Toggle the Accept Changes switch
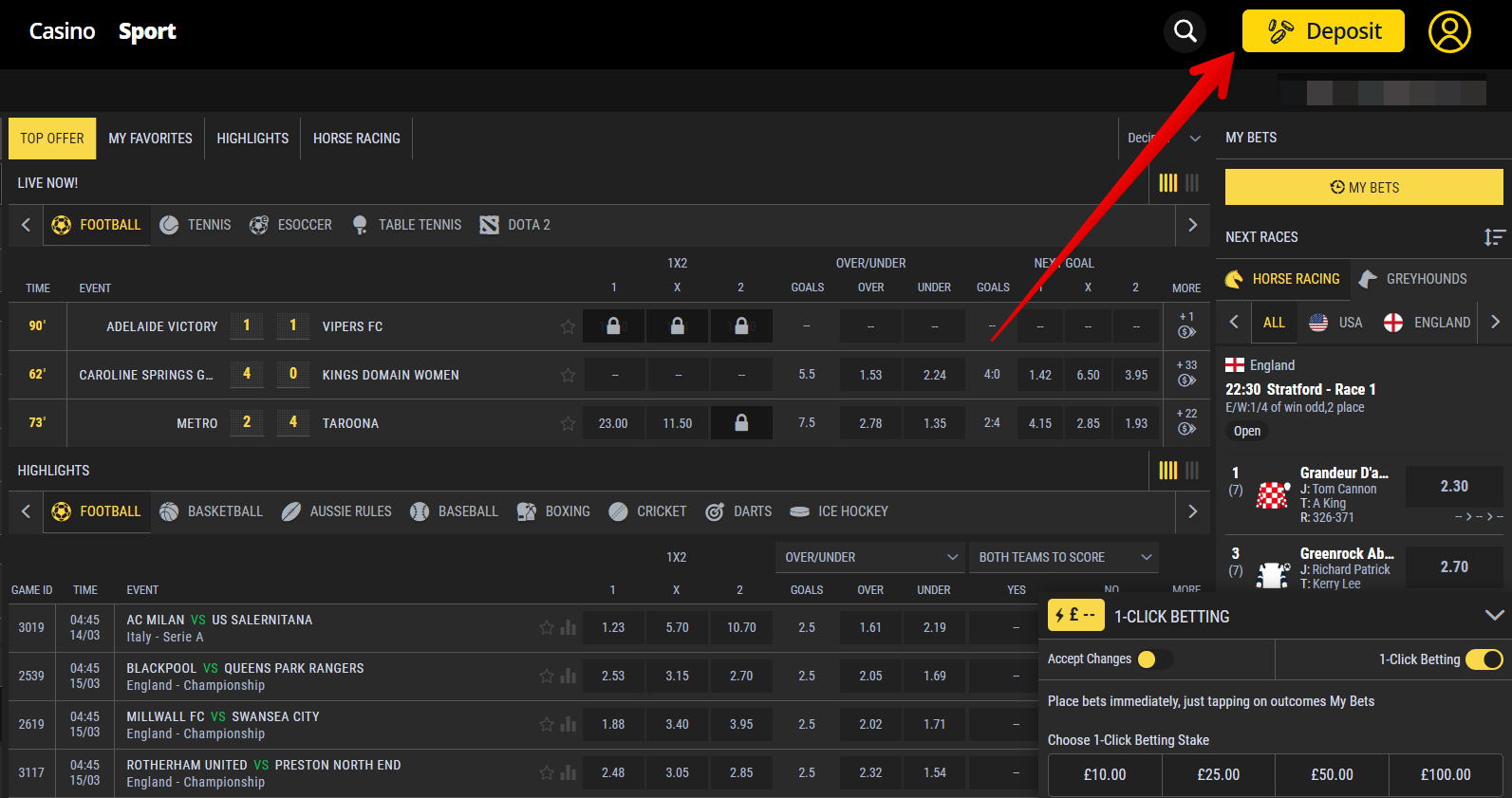 [1154, 659]
